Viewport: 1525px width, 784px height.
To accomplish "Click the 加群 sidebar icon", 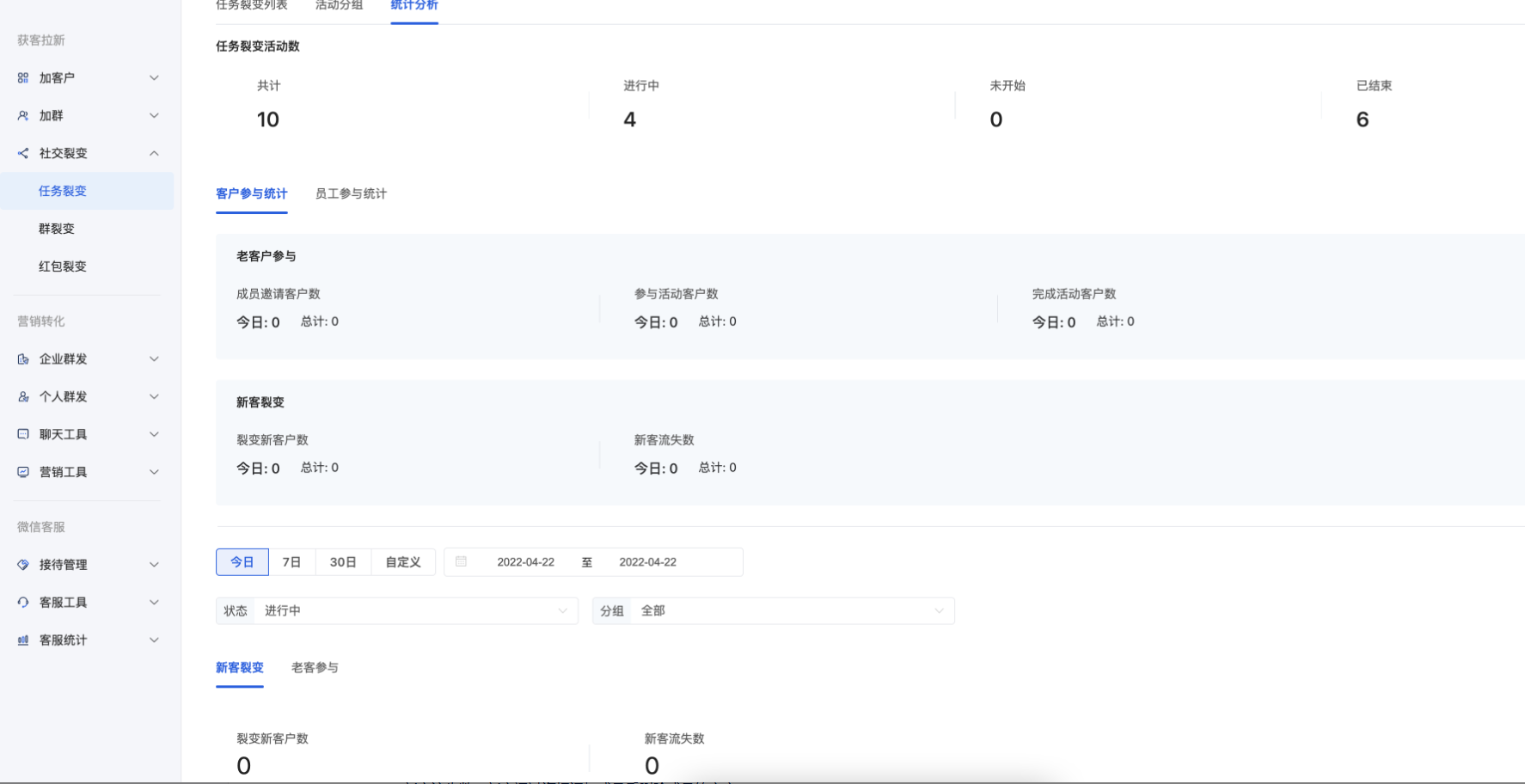I will pos(23,116).
